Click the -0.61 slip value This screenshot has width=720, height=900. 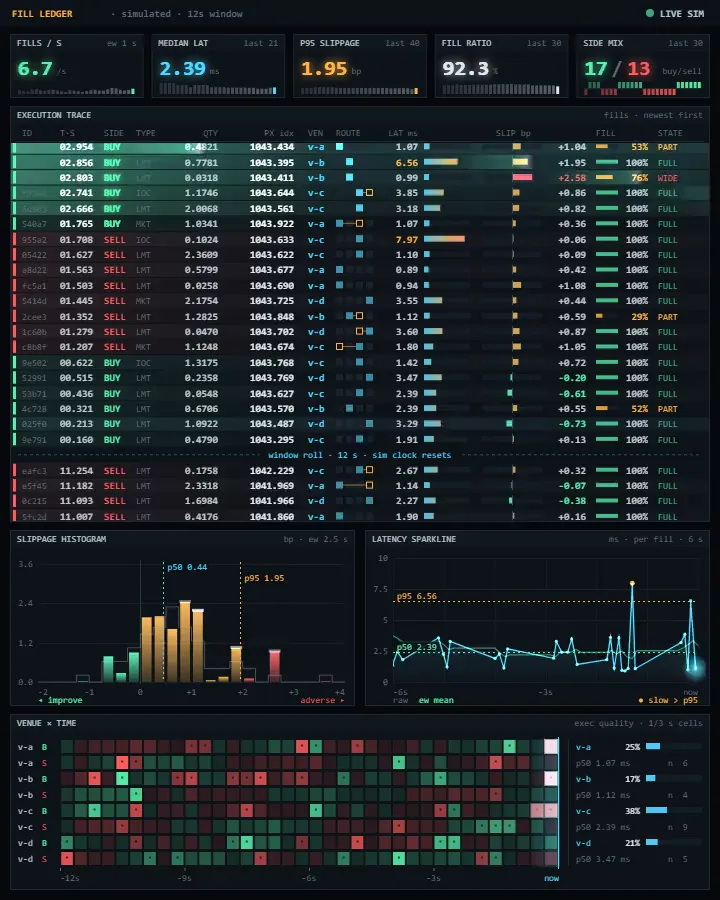(x=572, y=394)
